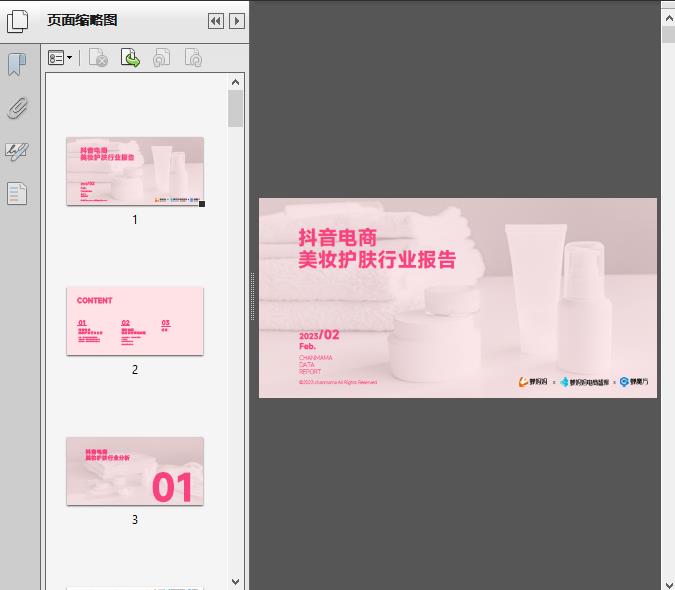Image resolution: width=675 pixels, height=590 pixels.
Task: Click the CHANMAMA DATA REPORT text
Action: pos(316,365)
